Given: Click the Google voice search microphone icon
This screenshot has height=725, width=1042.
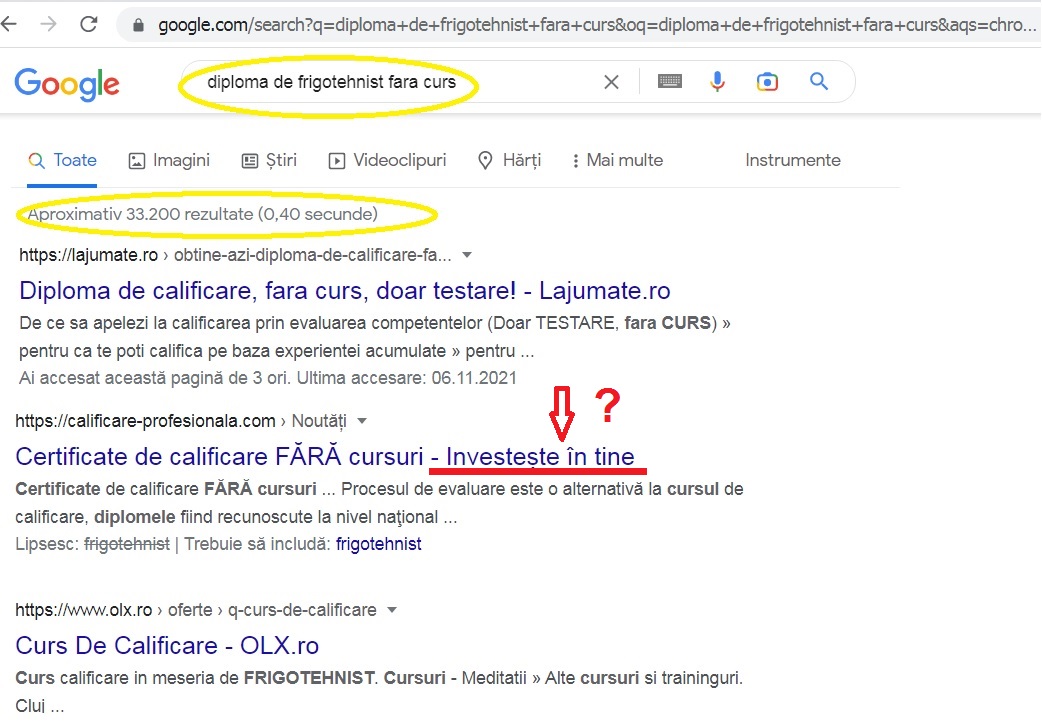Looking at the screenshot, I should [717, 81].
